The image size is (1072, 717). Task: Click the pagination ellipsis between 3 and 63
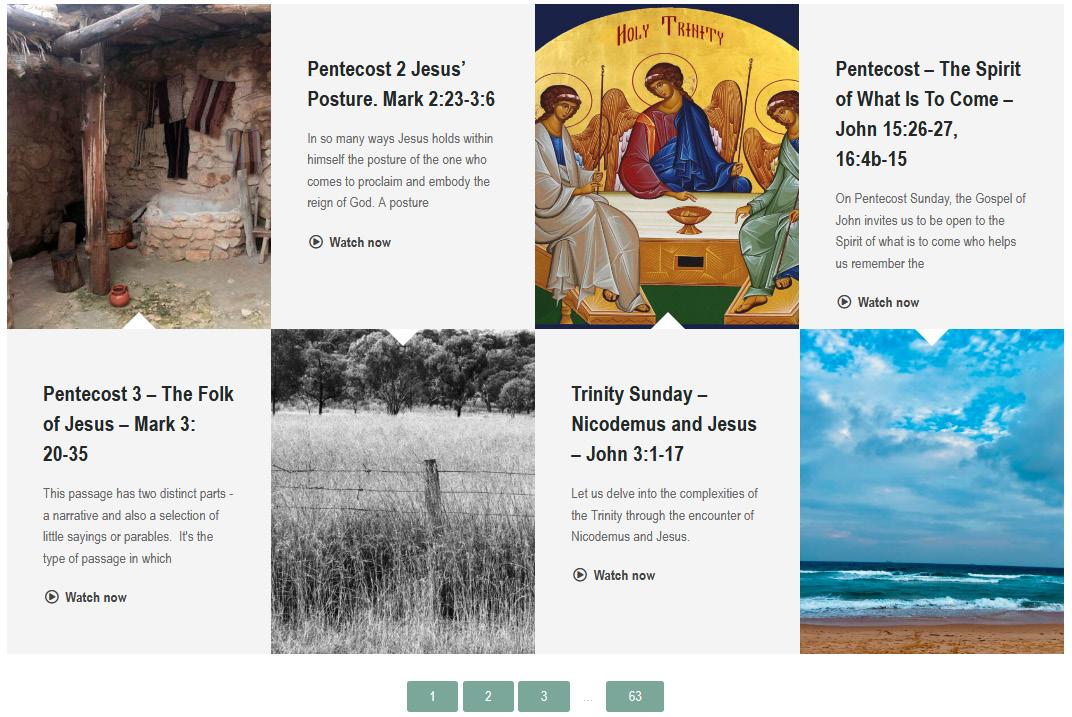pos(587,699)
